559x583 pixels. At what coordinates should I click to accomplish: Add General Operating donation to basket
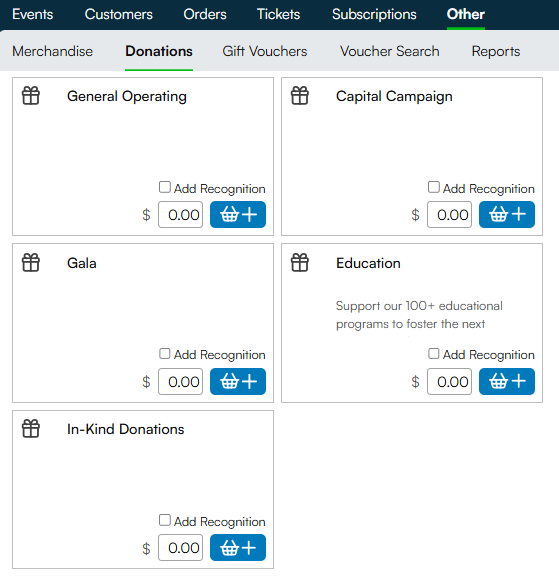coord(238,215)
